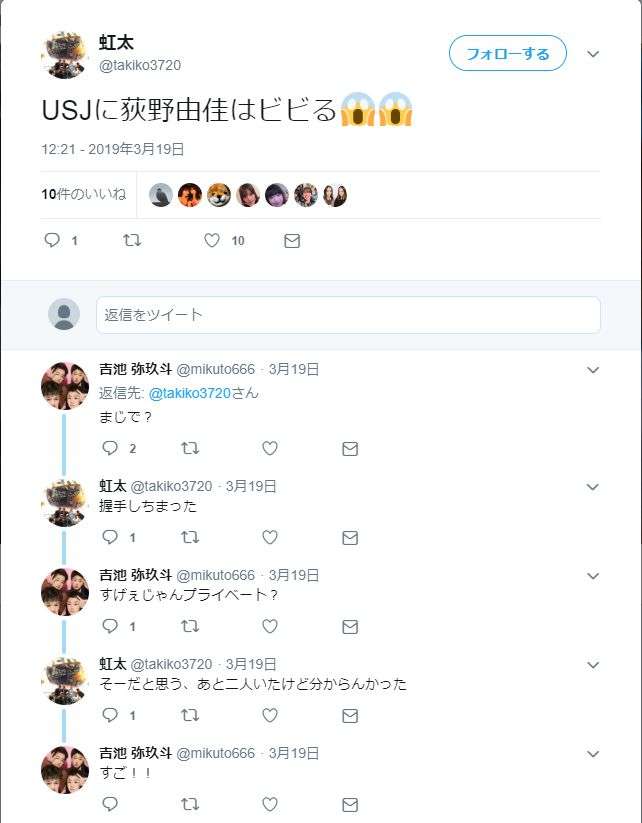
Task: Like the まじで？ reply
Action: pyautogui.click(x=270, y=448)
